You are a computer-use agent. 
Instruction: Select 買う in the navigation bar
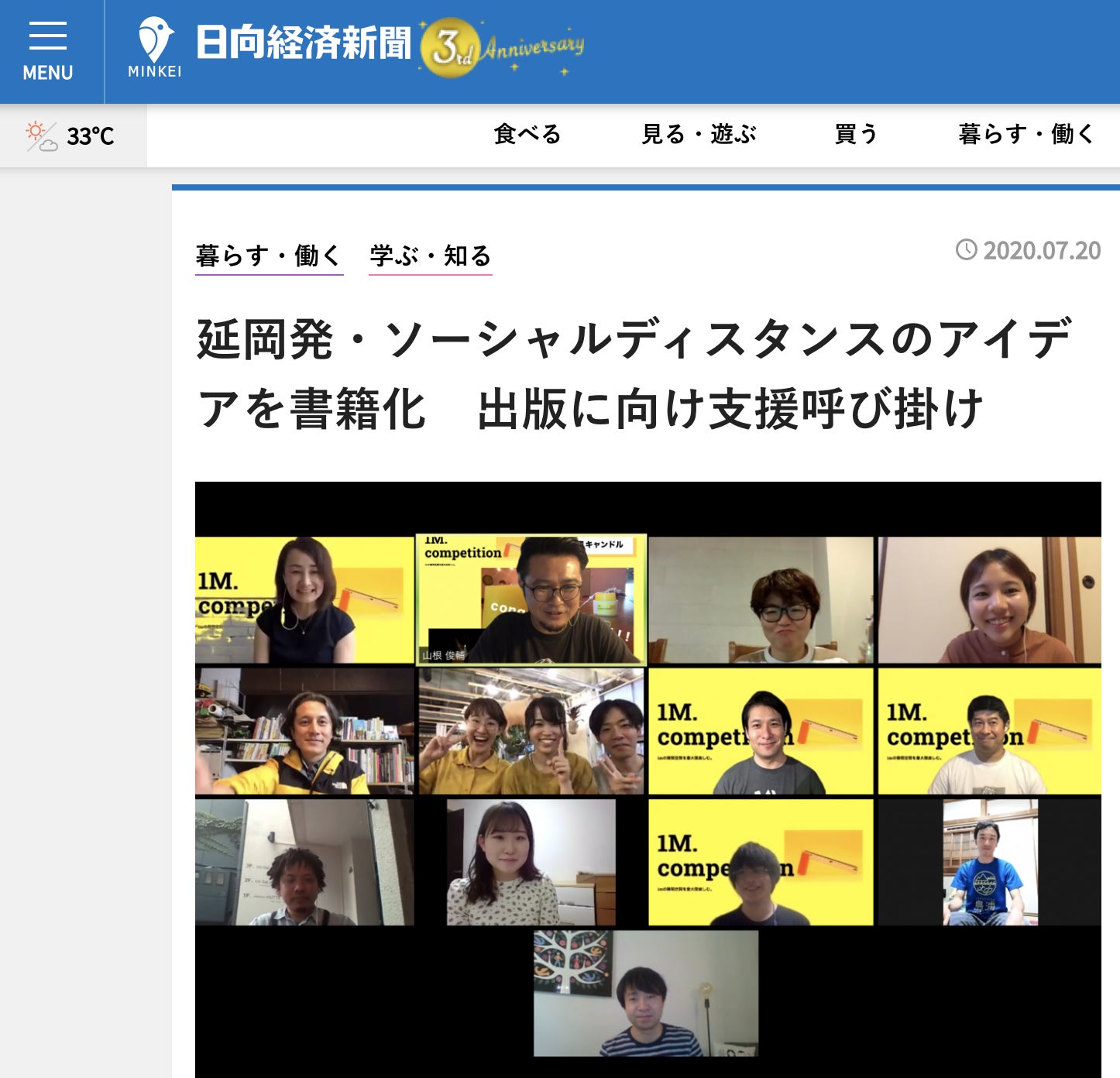(856, 135)
